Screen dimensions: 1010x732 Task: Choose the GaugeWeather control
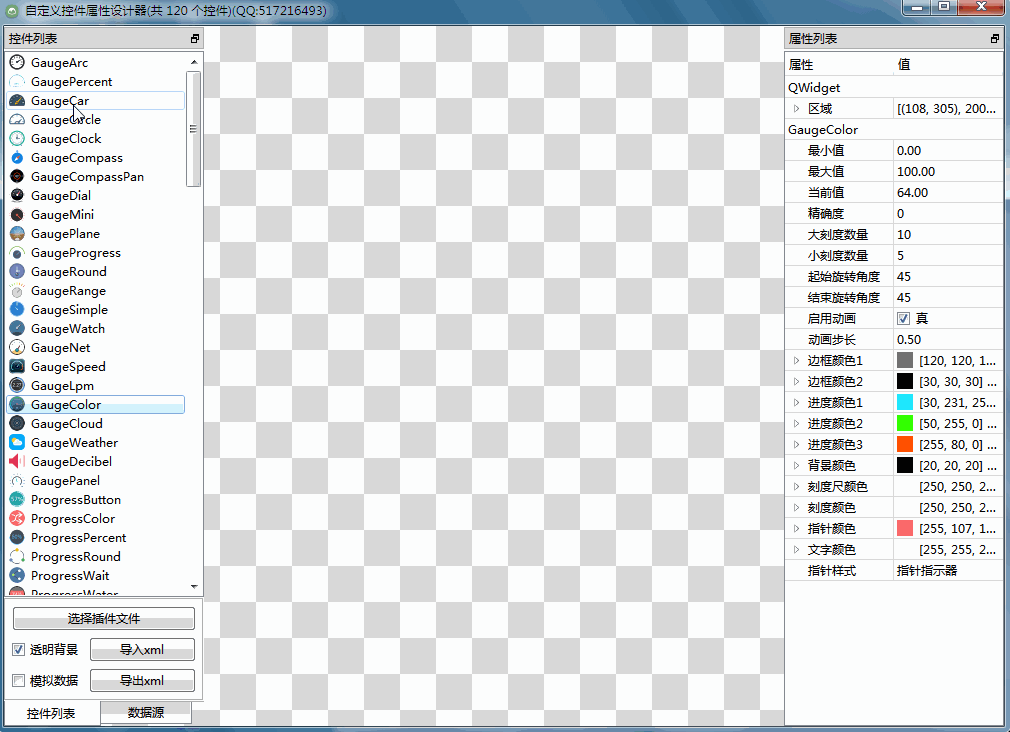[x=75, y=442]
